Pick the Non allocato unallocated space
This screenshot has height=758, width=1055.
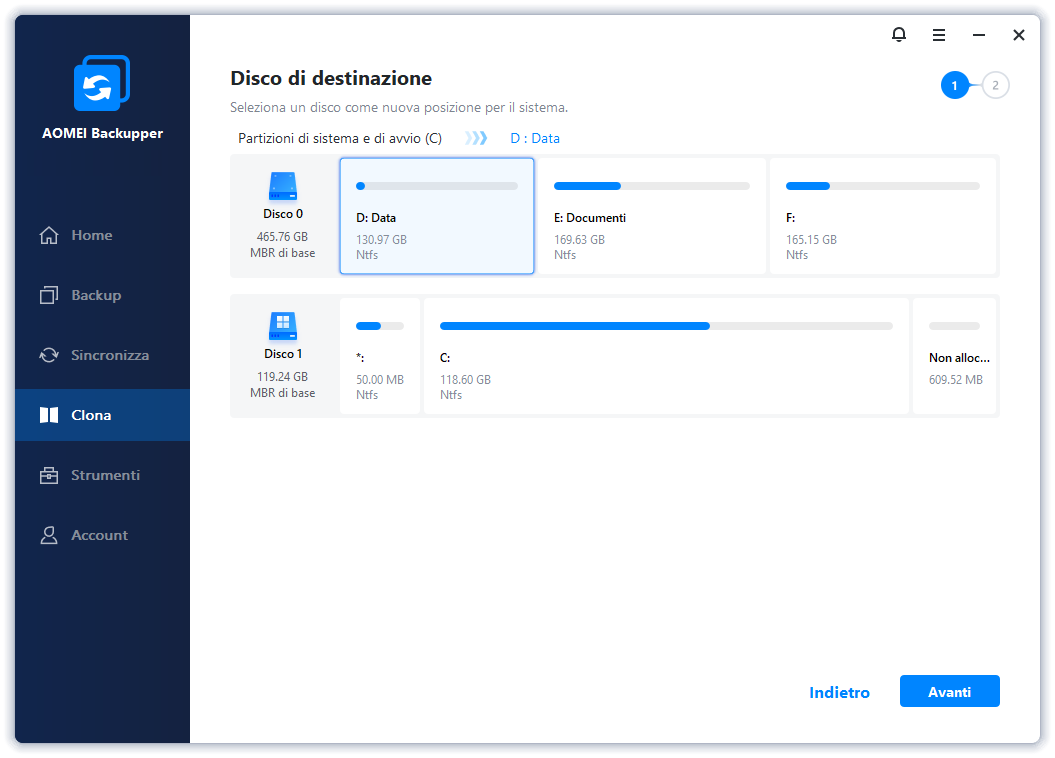coord(954,356)
